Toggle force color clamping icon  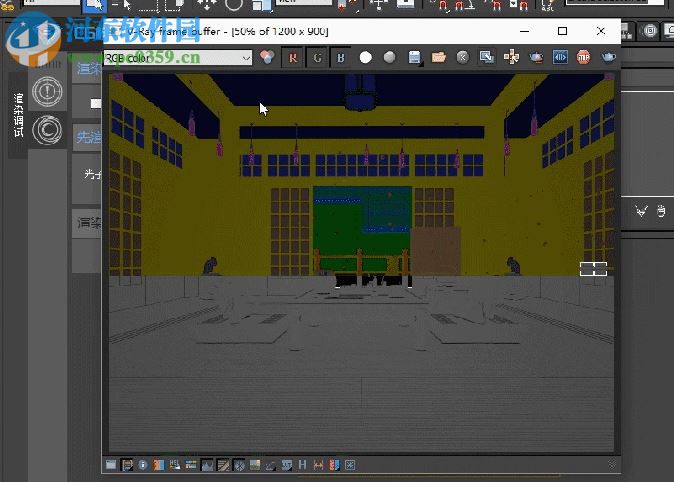tap(127, 465)
